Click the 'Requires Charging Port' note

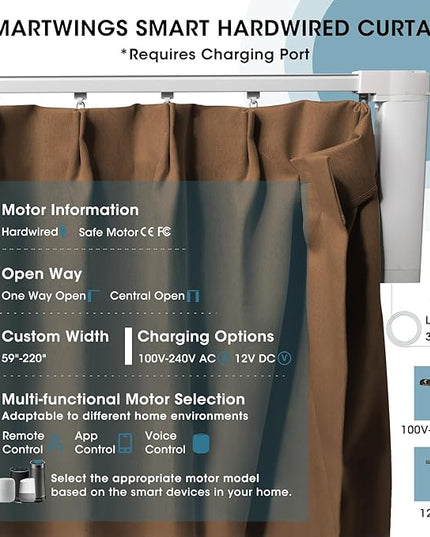coord(215,55)
